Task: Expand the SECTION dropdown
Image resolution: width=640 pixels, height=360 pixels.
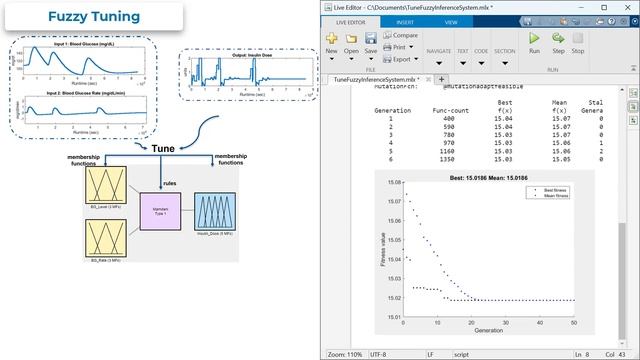Action: [505, 63]
